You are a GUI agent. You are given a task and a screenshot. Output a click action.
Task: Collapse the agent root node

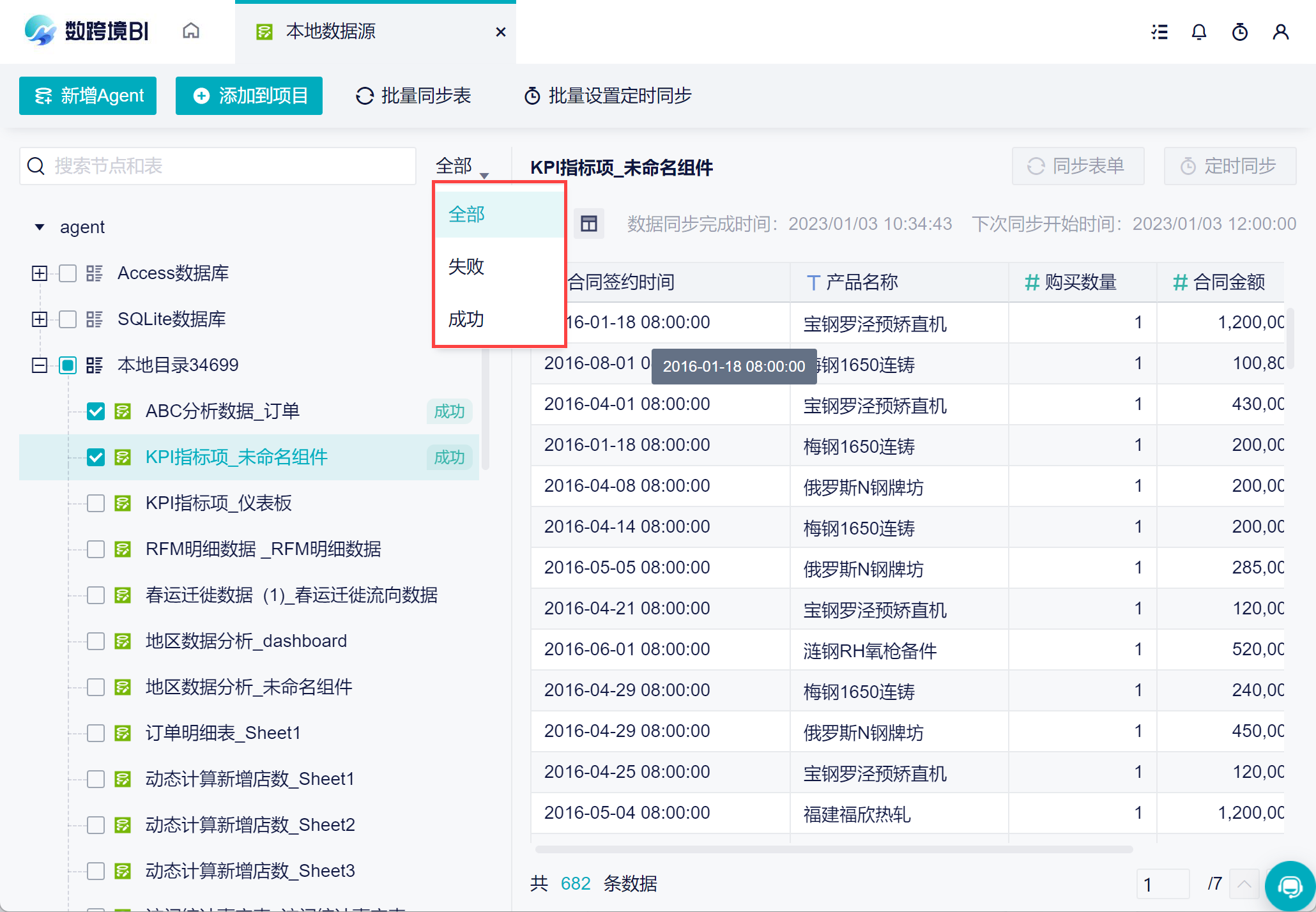(40, 227)
